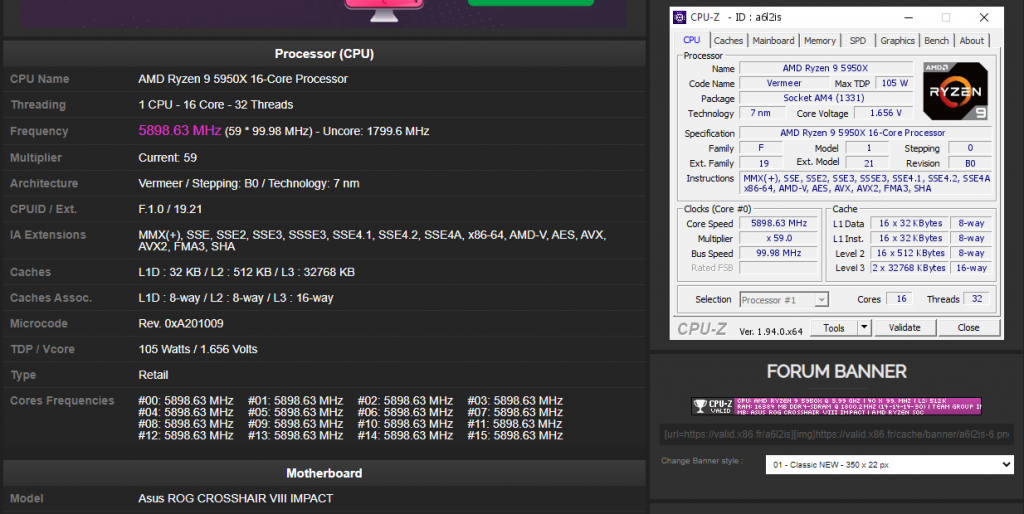Viewport: 1024px width, 514px height.
Task: Click the Ext. Model 21 field
Action: [868, 163]
